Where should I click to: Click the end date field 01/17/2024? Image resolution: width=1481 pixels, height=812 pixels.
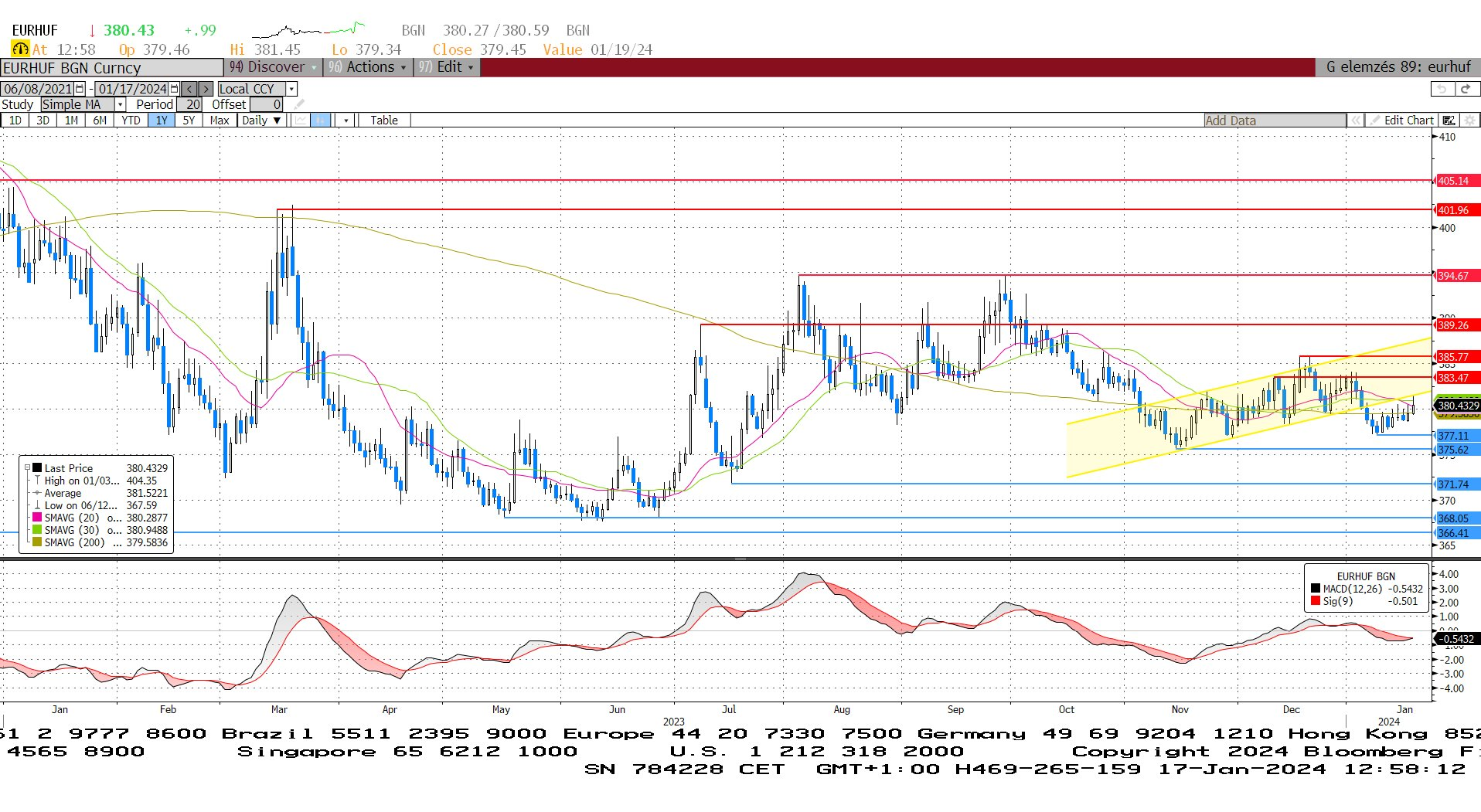coord(132,89)
